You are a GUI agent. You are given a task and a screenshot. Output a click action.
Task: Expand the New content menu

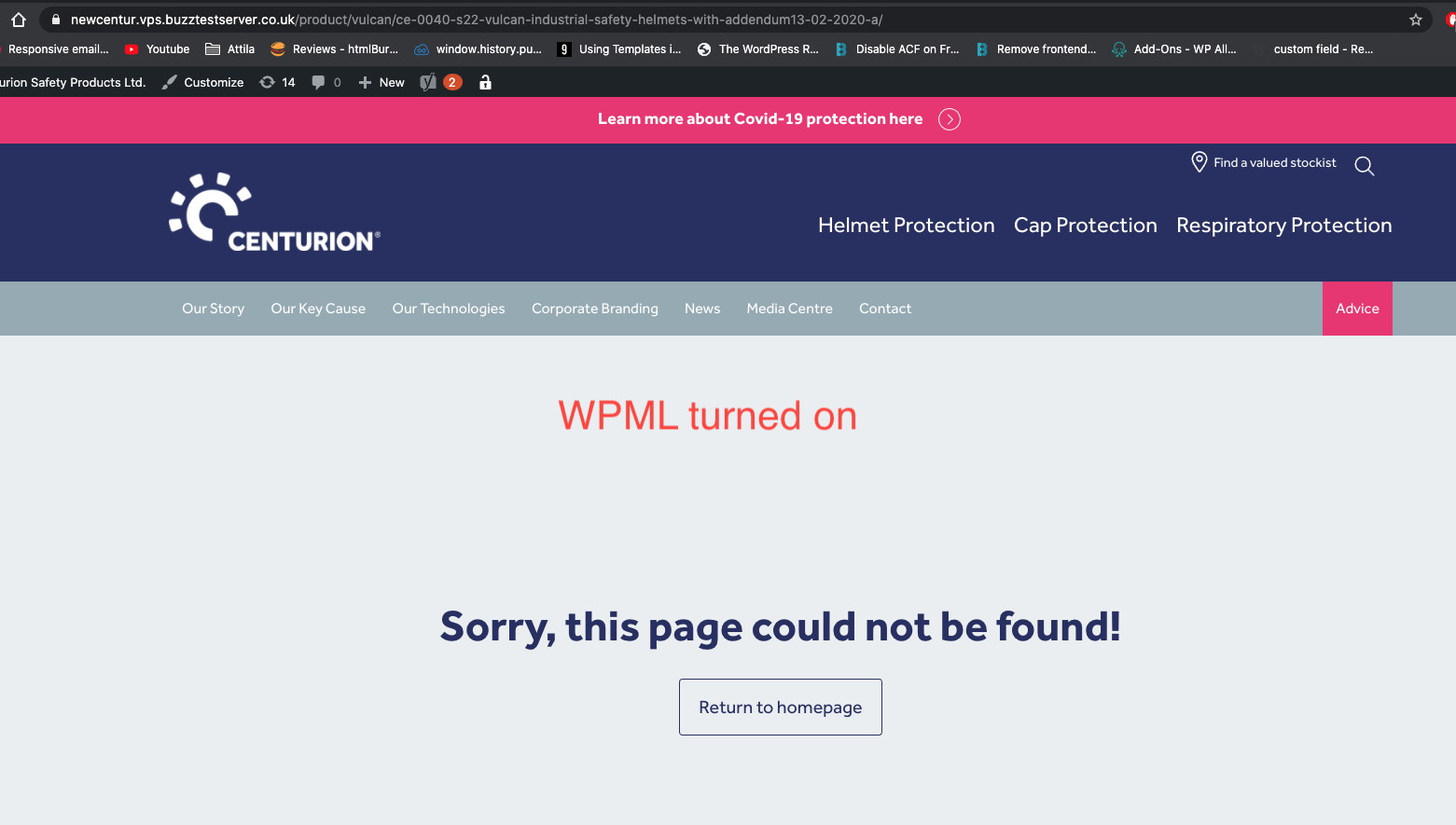[x=381, y=82]
